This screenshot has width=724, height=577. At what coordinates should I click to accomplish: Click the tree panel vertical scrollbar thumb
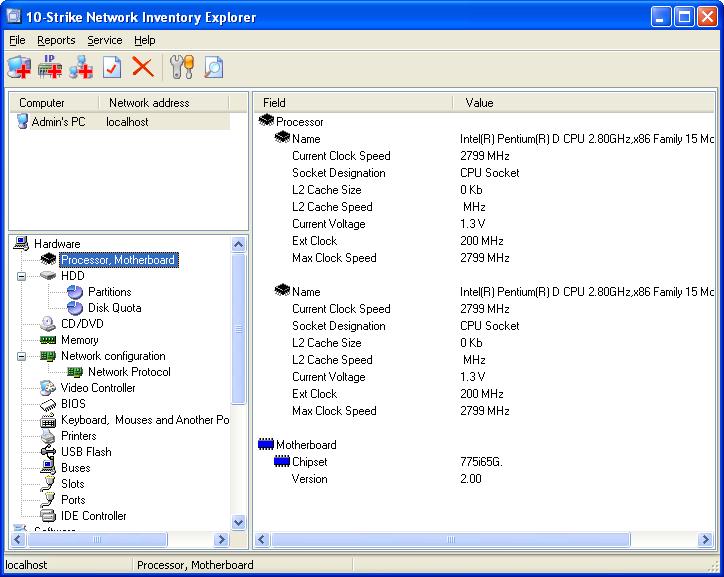coord(238,329)
